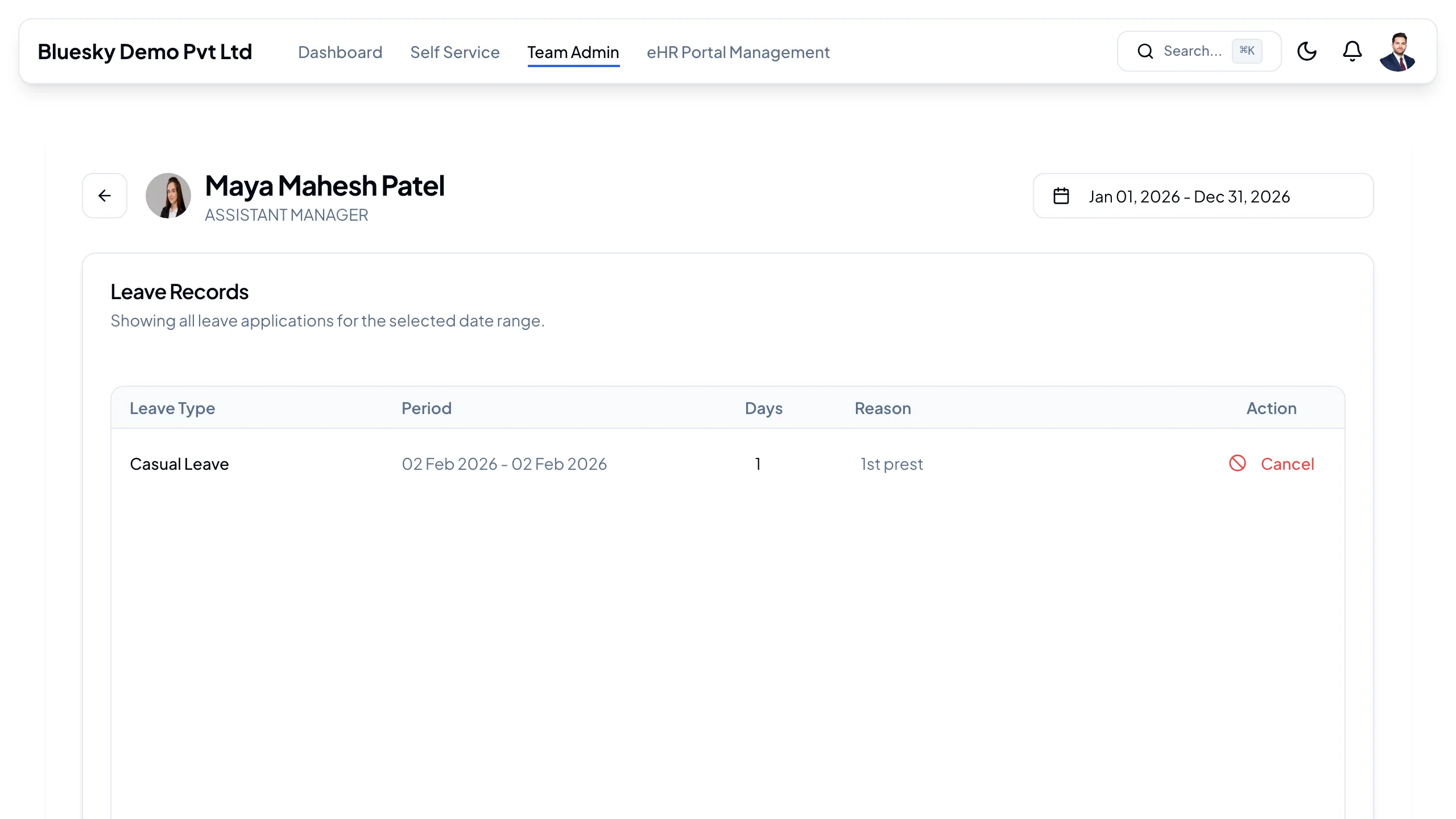The image size is (1456, 819).
Task: Click the Leave Records heading
Action: 180,292
